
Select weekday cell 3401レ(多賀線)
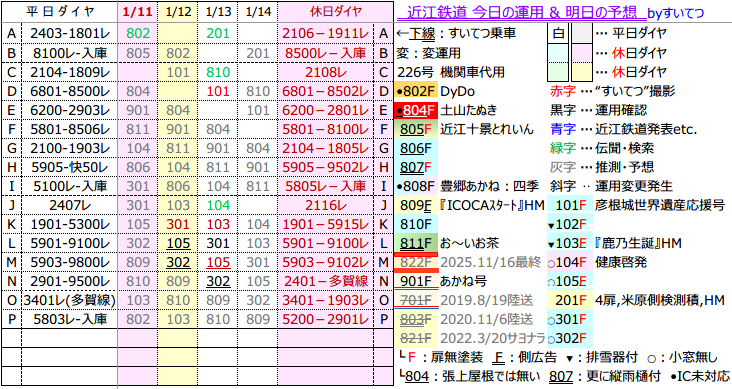(70, 300)
